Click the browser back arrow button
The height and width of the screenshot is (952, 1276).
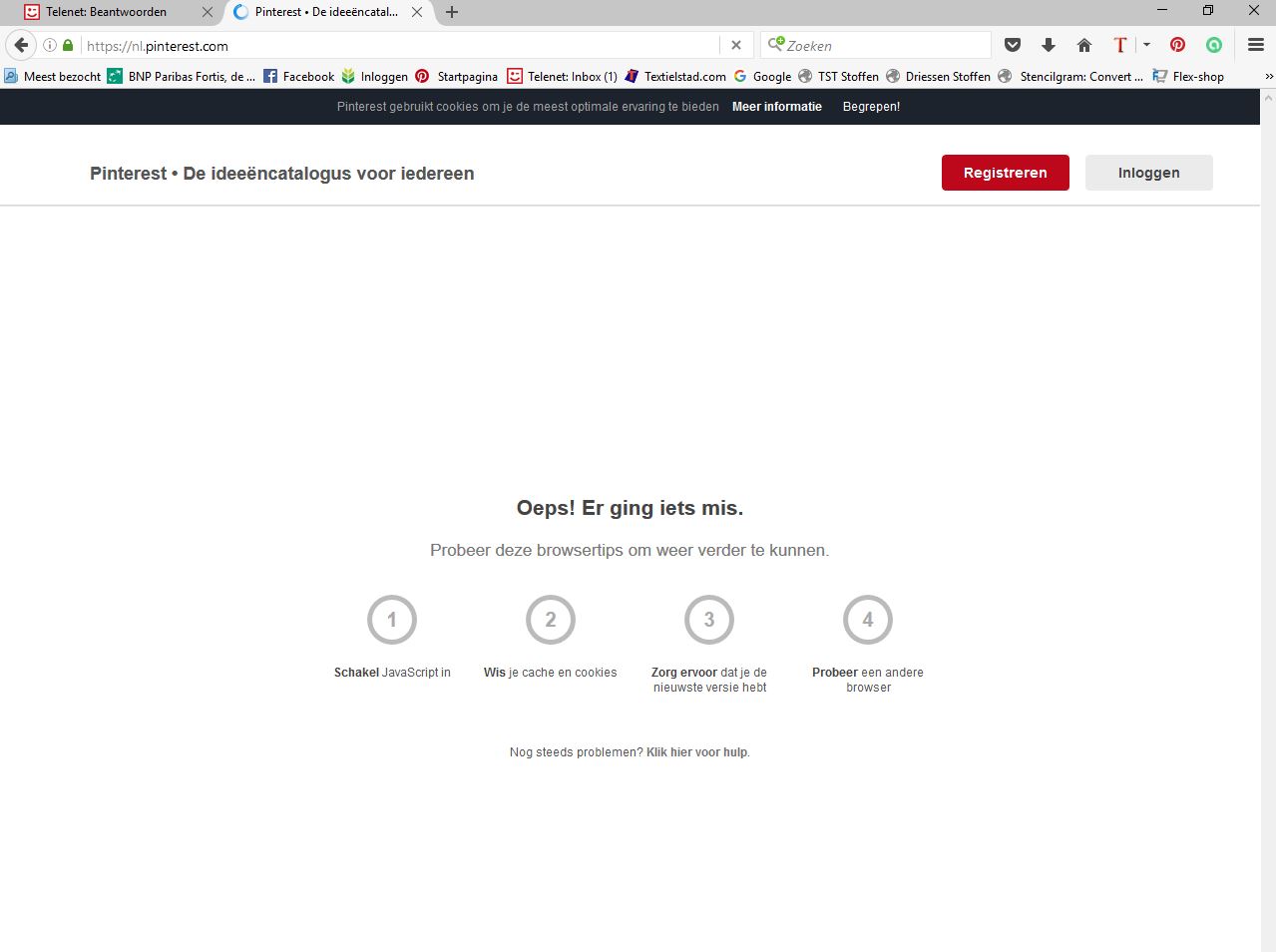pos(21,45)
